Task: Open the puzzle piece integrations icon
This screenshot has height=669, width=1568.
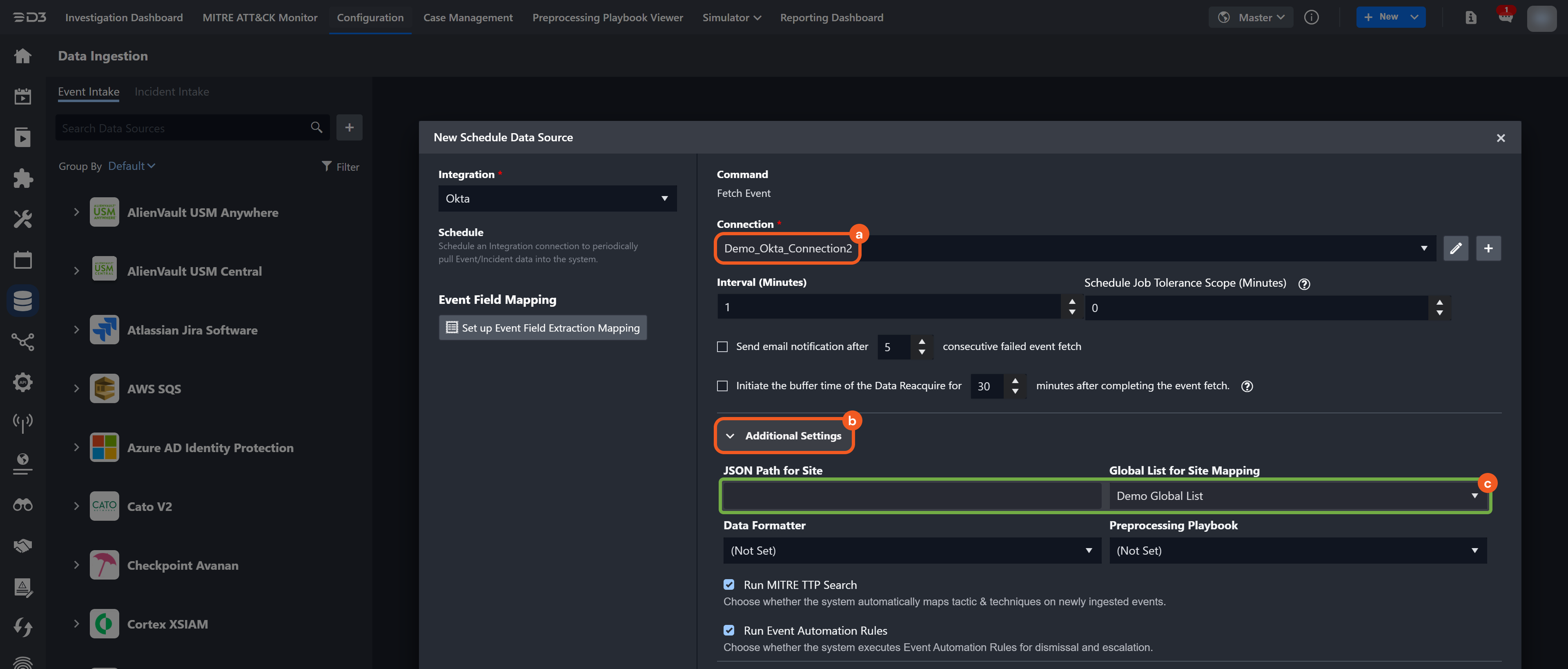Action: (x=22, y=178)
